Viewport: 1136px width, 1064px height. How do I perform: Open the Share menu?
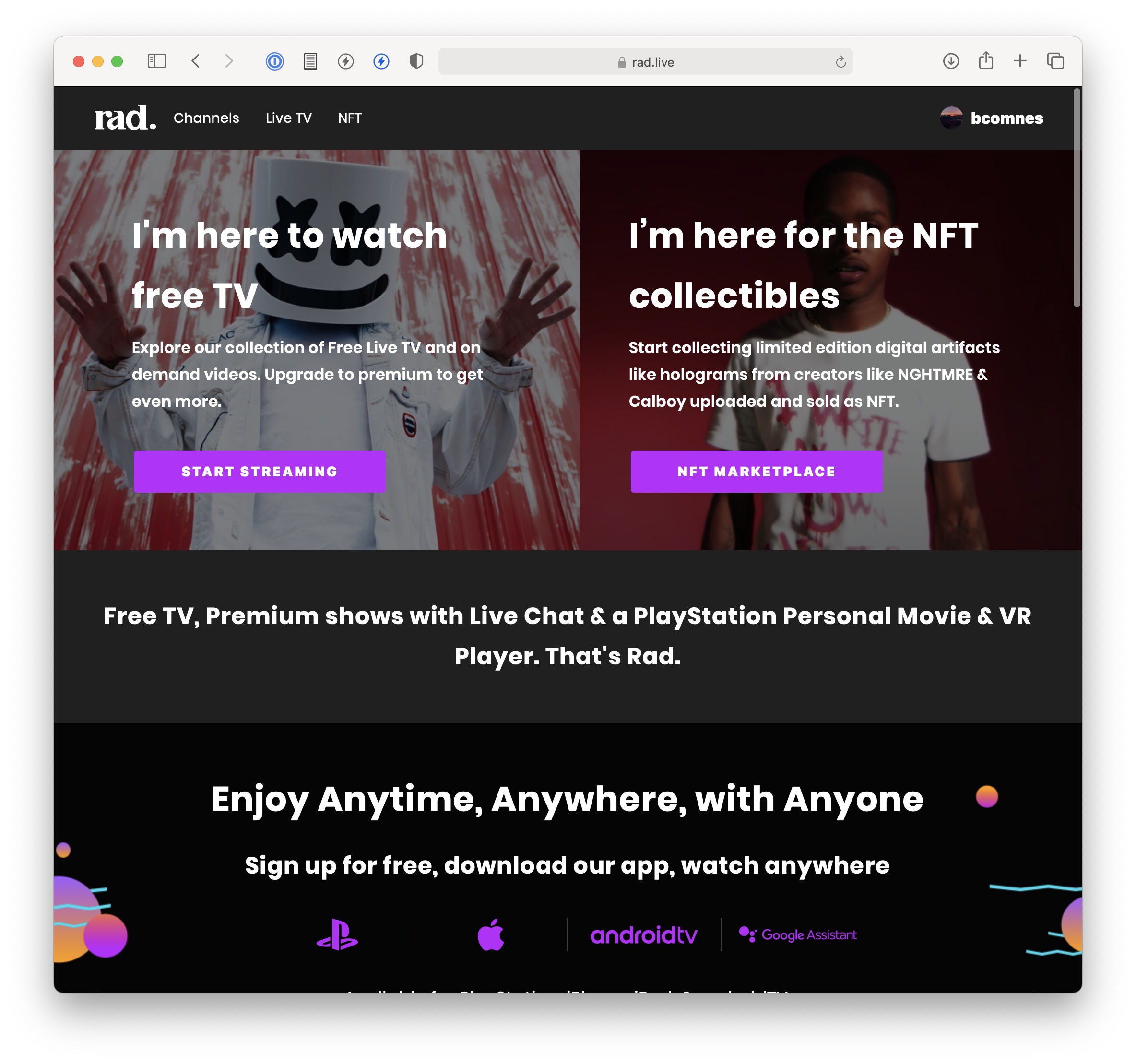[986, 60]
